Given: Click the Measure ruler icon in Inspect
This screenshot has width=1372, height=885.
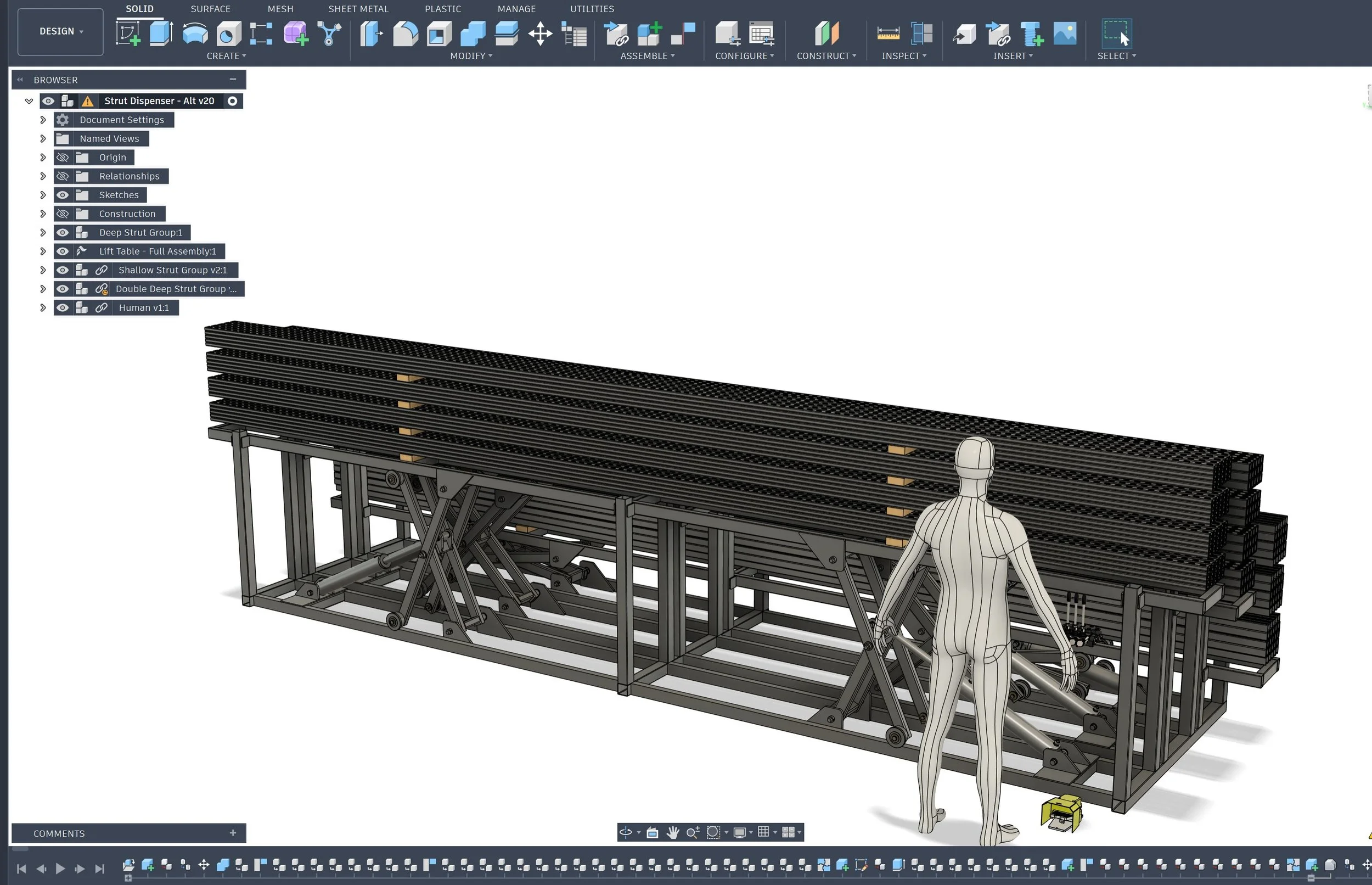Looking at the screenshot, I should click(x=888, y=33).
